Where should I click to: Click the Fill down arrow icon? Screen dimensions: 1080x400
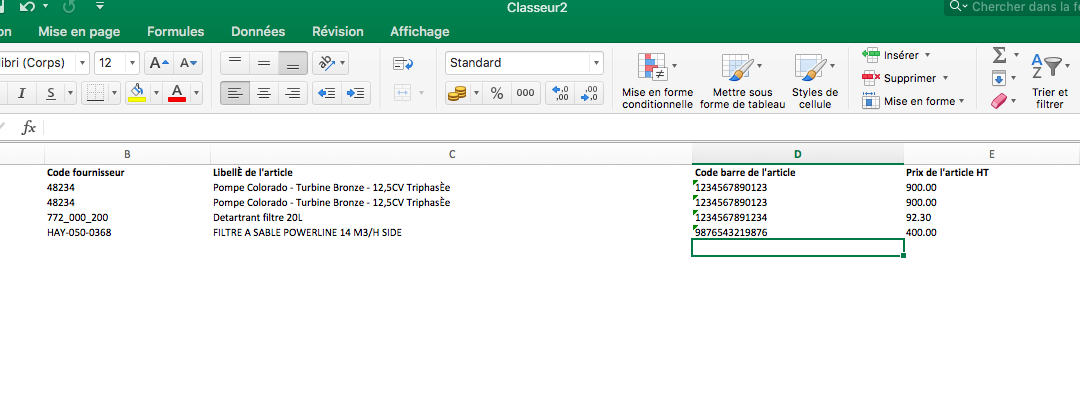999,78
